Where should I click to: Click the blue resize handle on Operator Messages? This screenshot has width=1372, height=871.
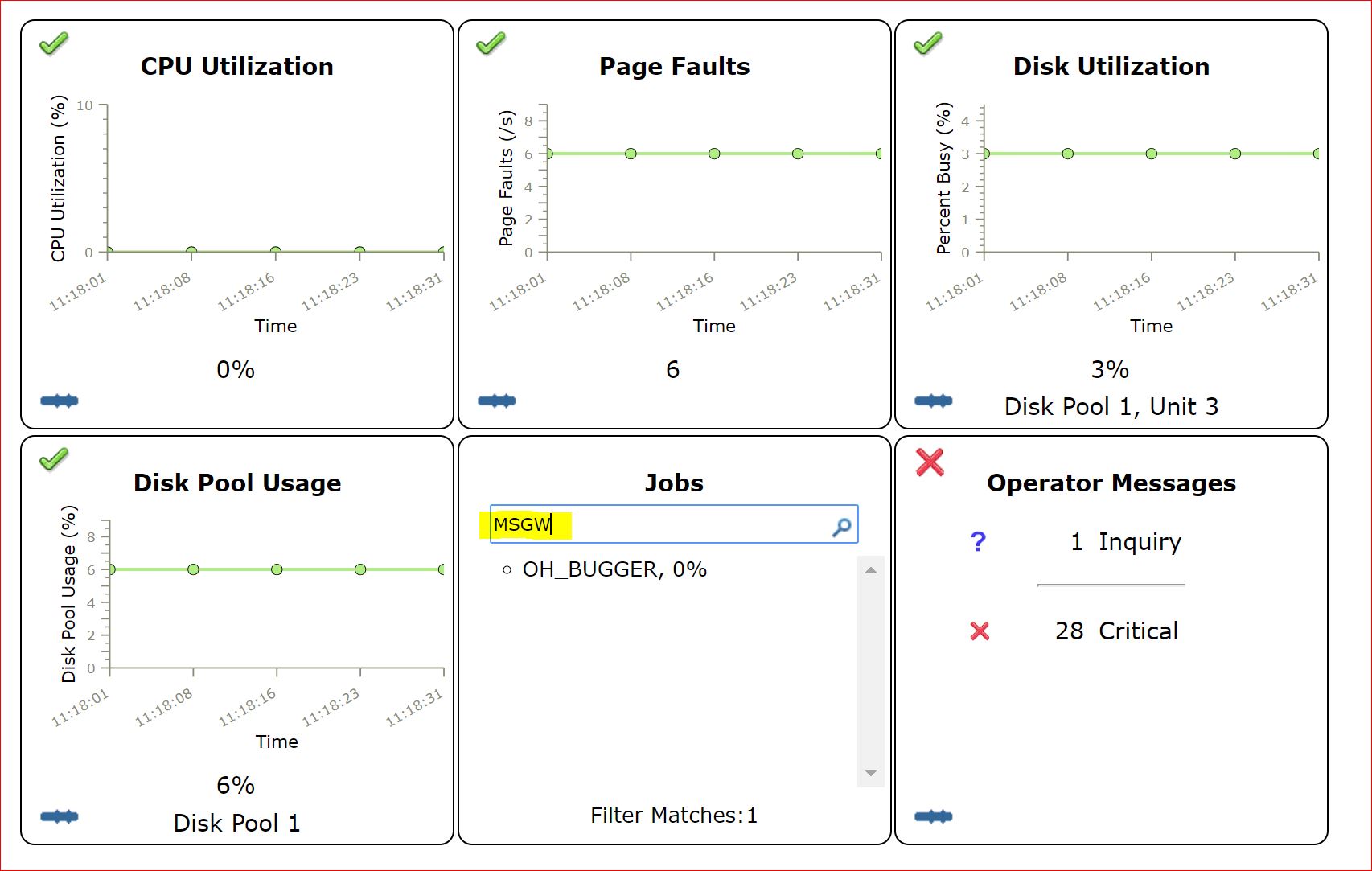tap(933, 817)
